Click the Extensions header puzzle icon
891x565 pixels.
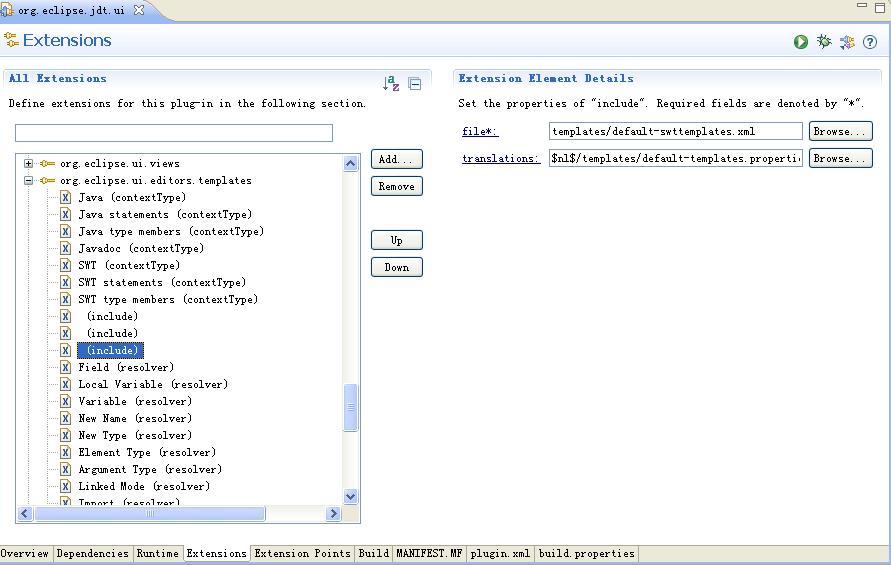[11, 40]
